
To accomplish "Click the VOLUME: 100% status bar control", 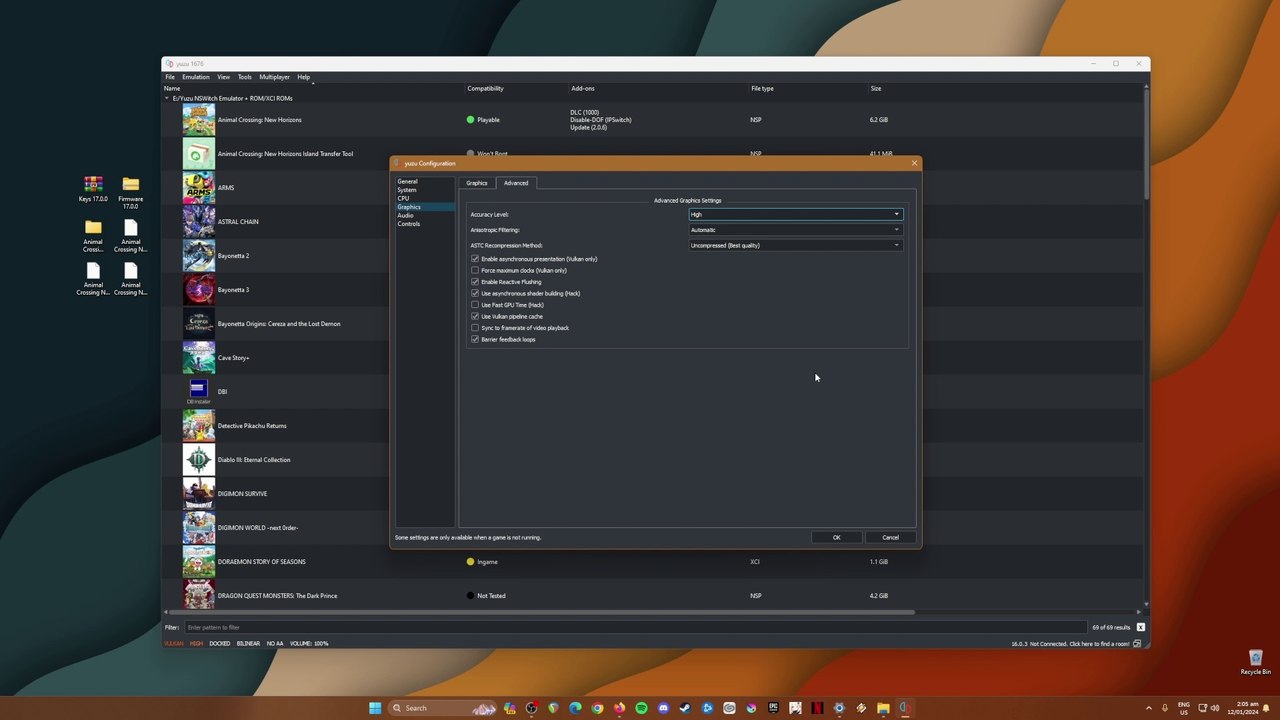I will click(x=309, y=643).
